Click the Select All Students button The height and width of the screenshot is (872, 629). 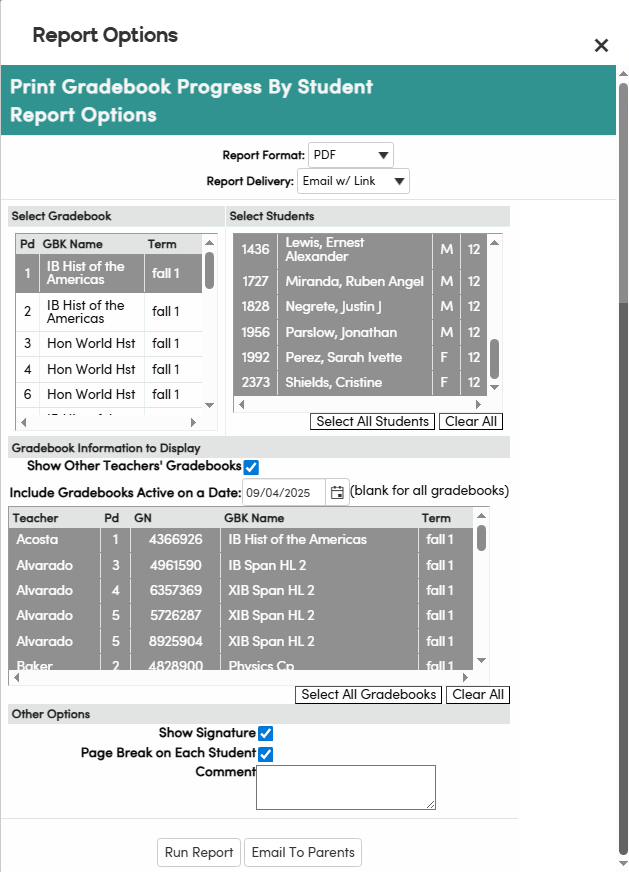click(373, 422)
